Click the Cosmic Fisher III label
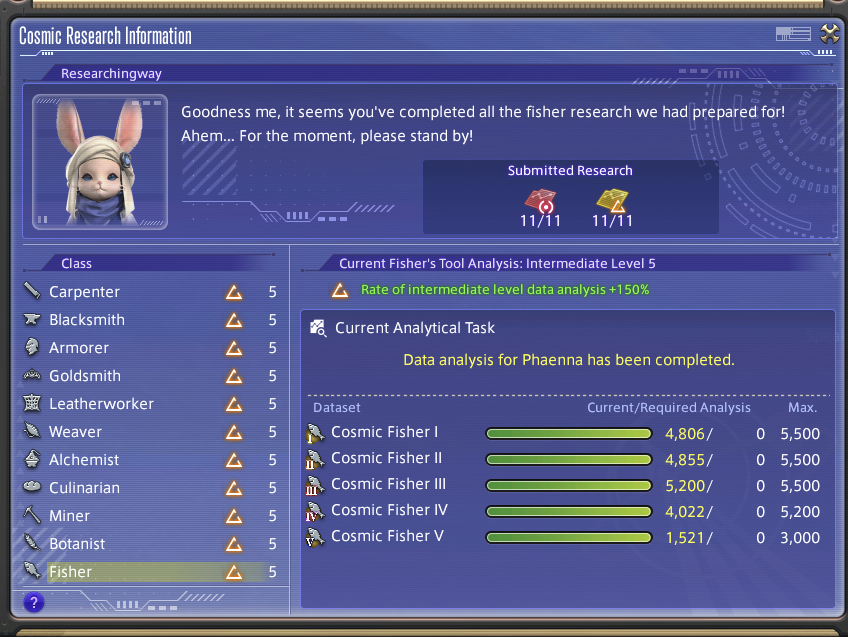848x637 pixels. point(388,484)
